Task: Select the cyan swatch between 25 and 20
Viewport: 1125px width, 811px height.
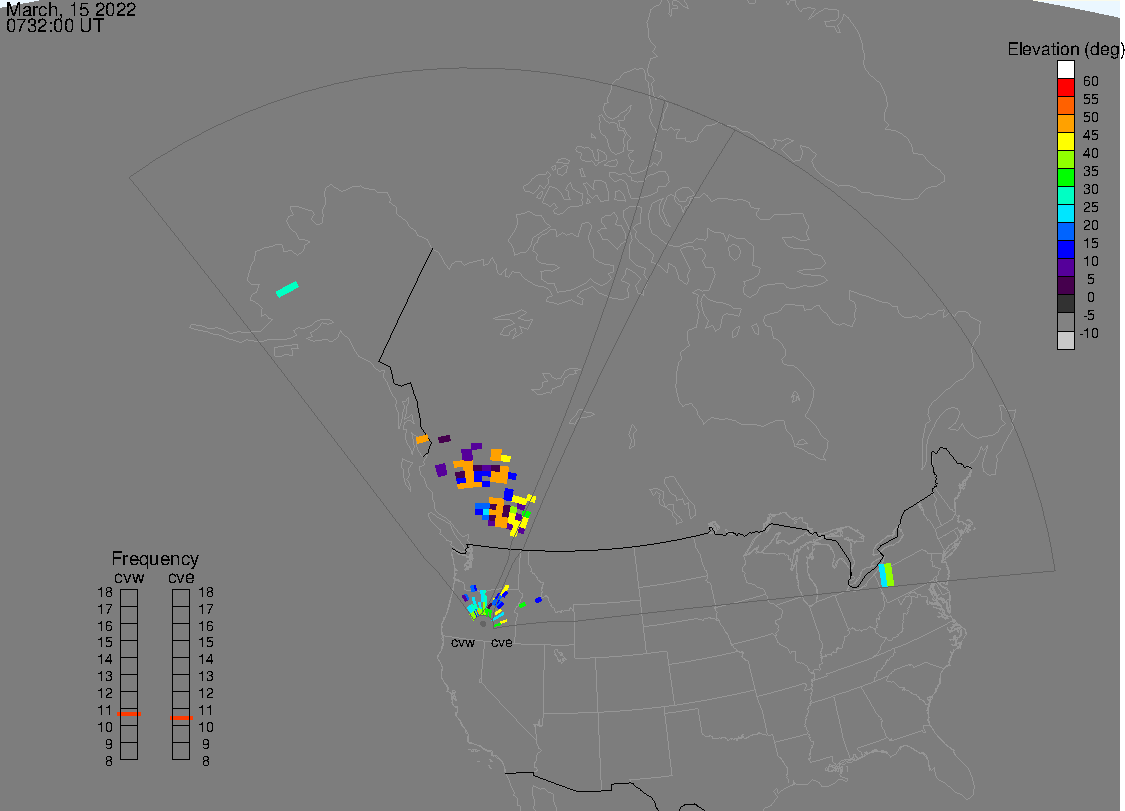Action: (1065, 213)
